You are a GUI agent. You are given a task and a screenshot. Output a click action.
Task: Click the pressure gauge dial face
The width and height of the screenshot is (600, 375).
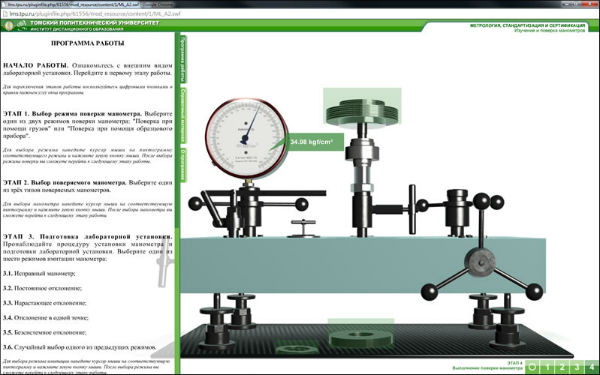click(x=246, y=138)
